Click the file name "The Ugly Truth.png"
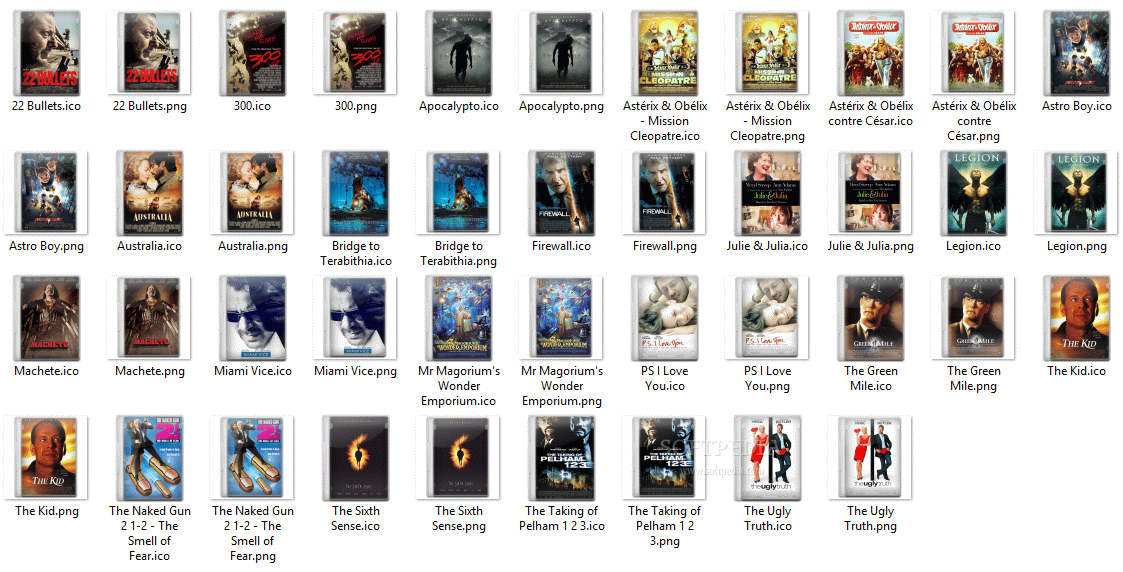 [x=871, y=519]
